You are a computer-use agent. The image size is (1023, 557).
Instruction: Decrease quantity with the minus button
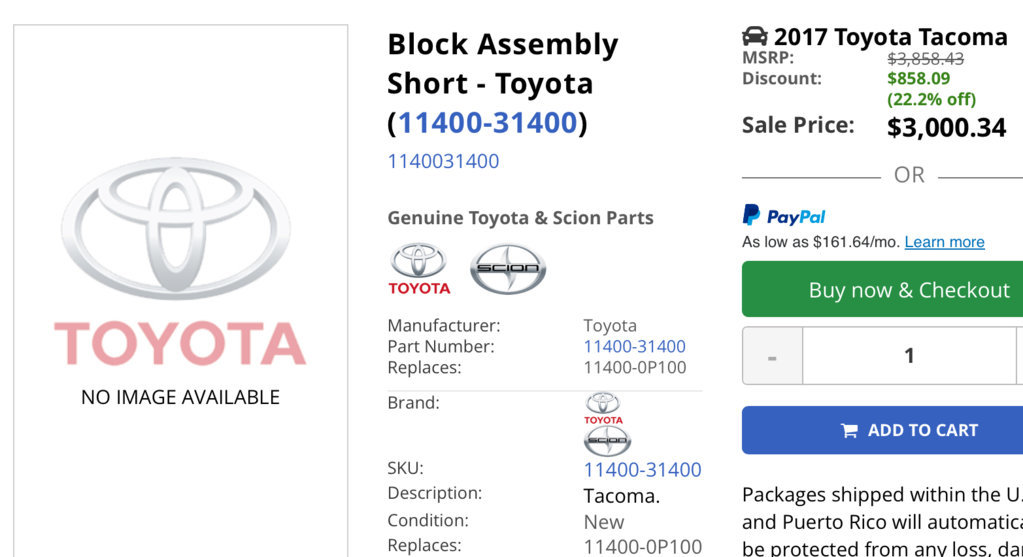(772, 356)
